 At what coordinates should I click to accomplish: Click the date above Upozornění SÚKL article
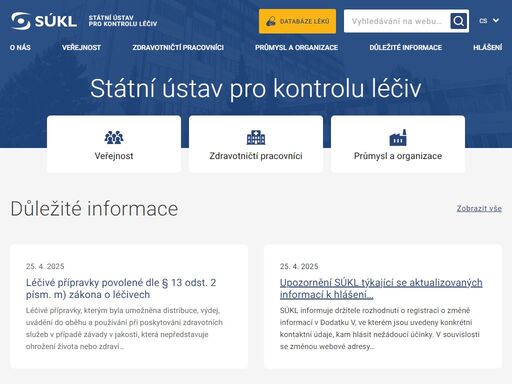pyautogui.click(x=299, y=266)
